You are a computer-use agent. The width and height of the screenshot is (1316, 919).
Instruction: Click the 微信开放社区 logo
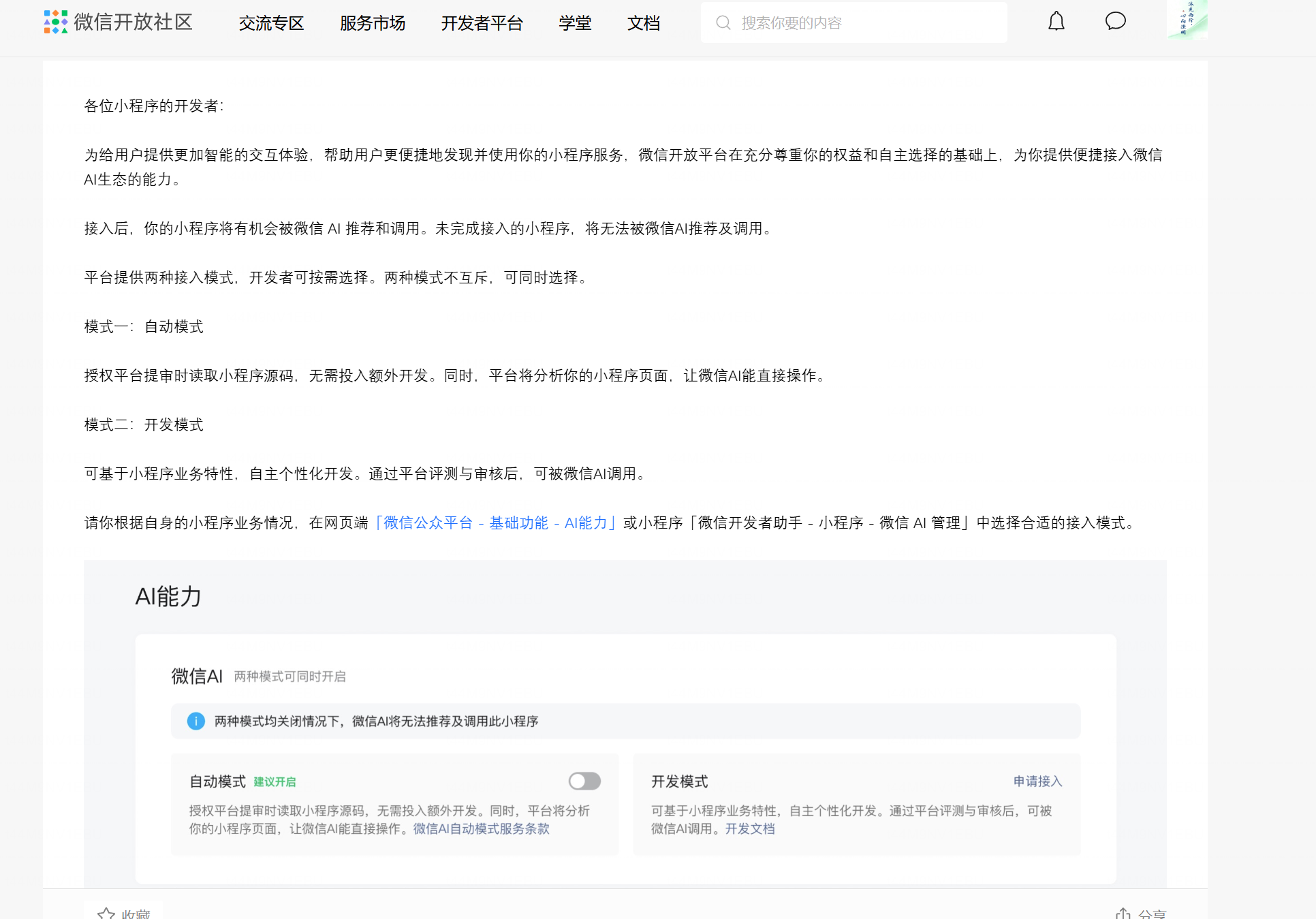118,22
